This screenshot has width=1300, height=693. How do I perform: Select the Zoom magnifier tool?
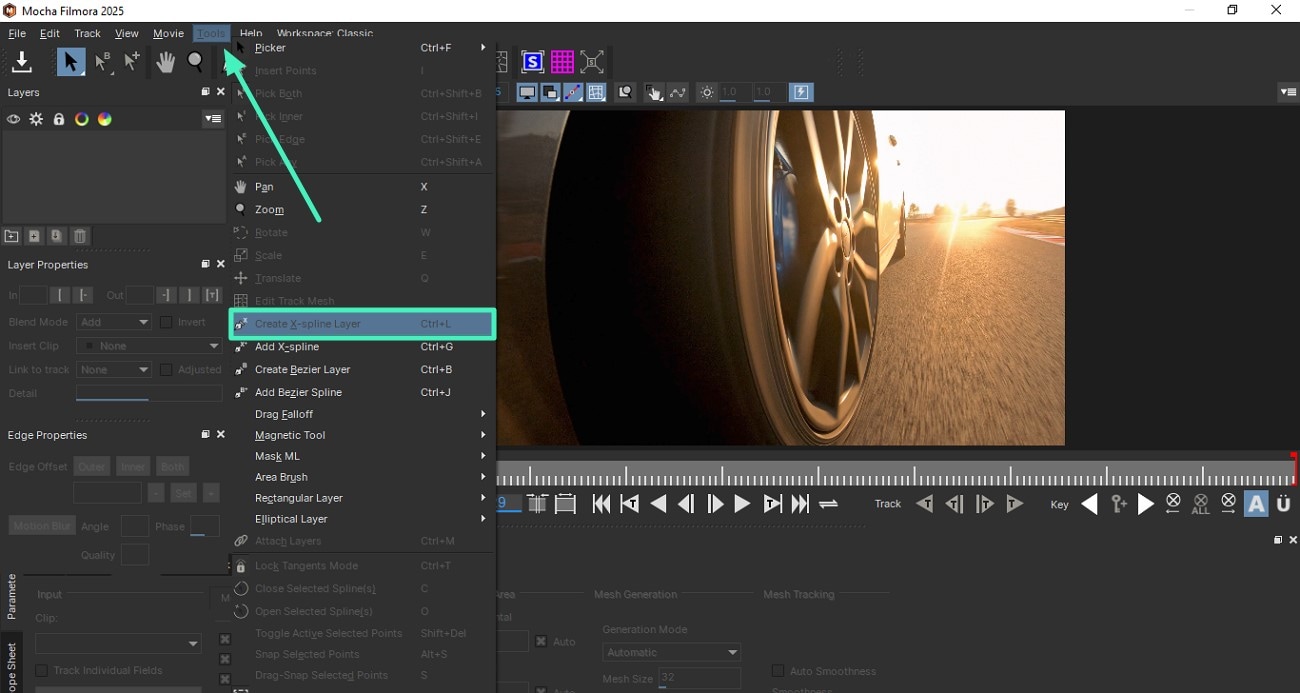[196, 61]
